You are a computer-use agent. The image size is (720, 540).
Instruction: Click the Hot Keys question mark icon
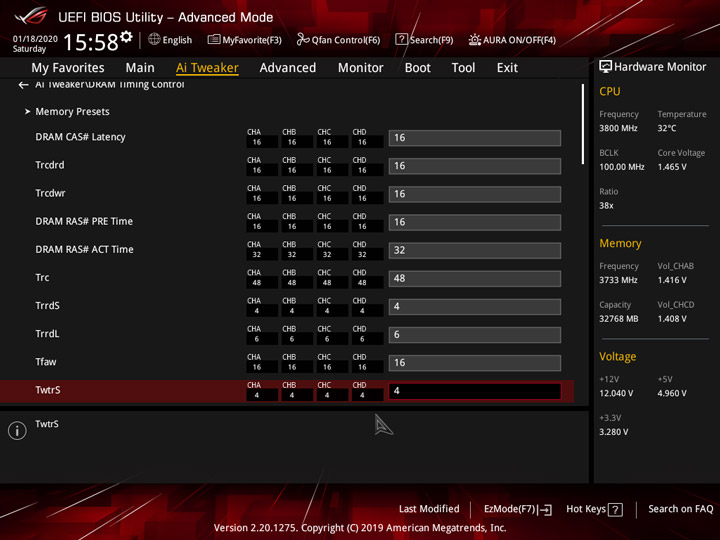pos(615,510)
